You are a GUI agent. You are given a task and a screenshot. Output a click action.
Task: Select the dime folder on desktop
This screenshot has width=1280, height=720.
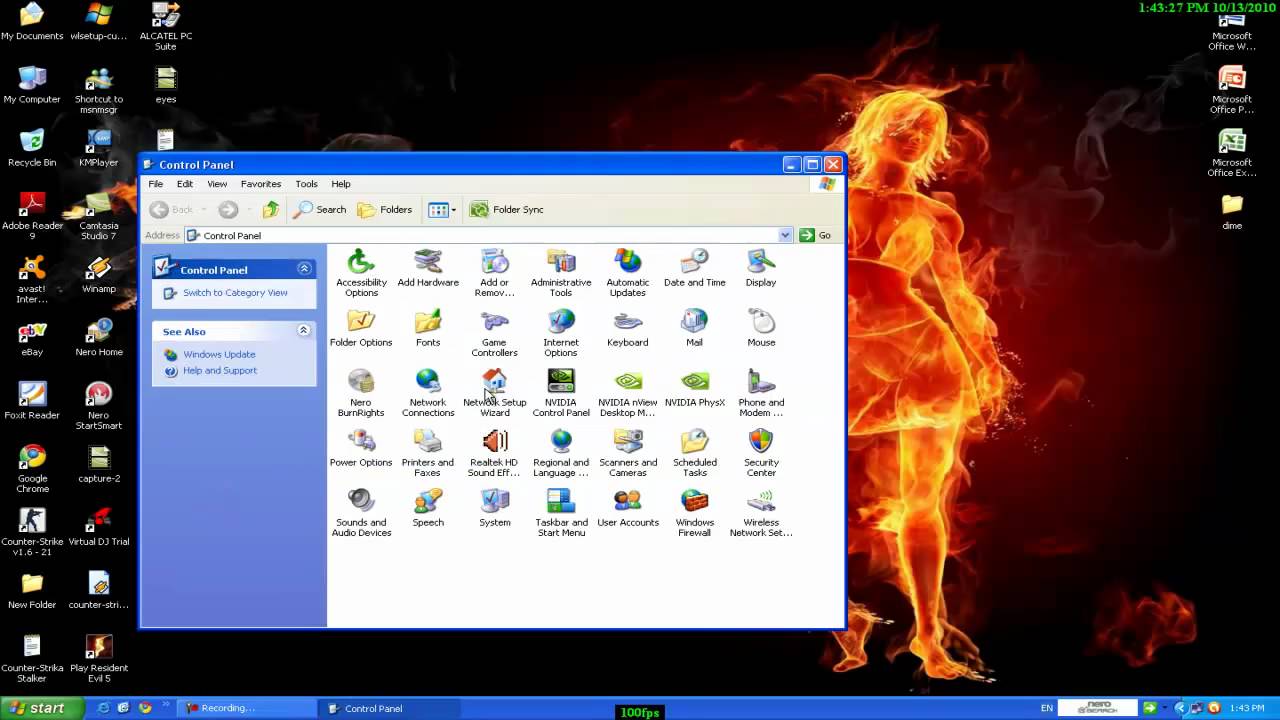click(x=1232, y=212)
